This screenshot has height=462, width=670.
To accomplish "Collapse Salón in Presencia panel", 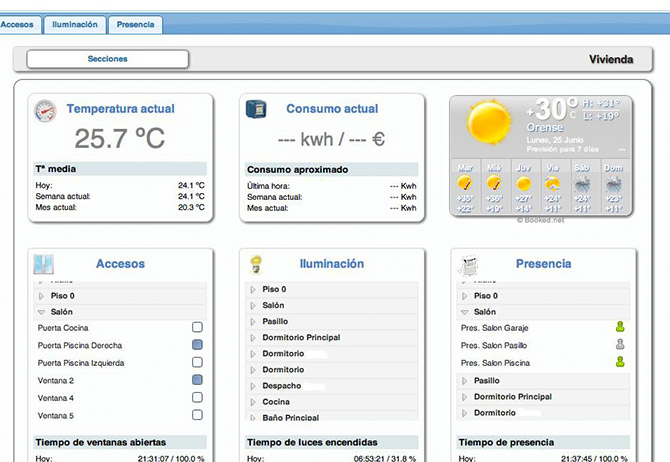I will 464,312.
